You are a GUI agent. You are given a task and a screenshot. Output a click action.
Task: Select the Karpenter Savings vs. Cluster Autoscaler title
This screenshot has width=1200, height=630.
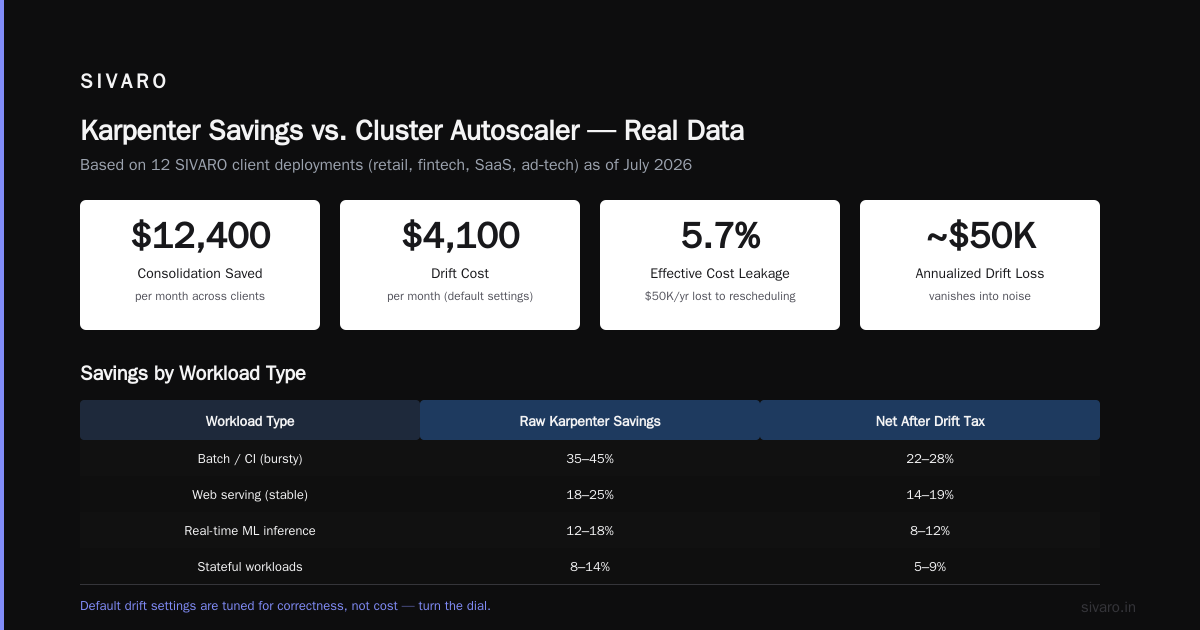[x=412, y=131]
